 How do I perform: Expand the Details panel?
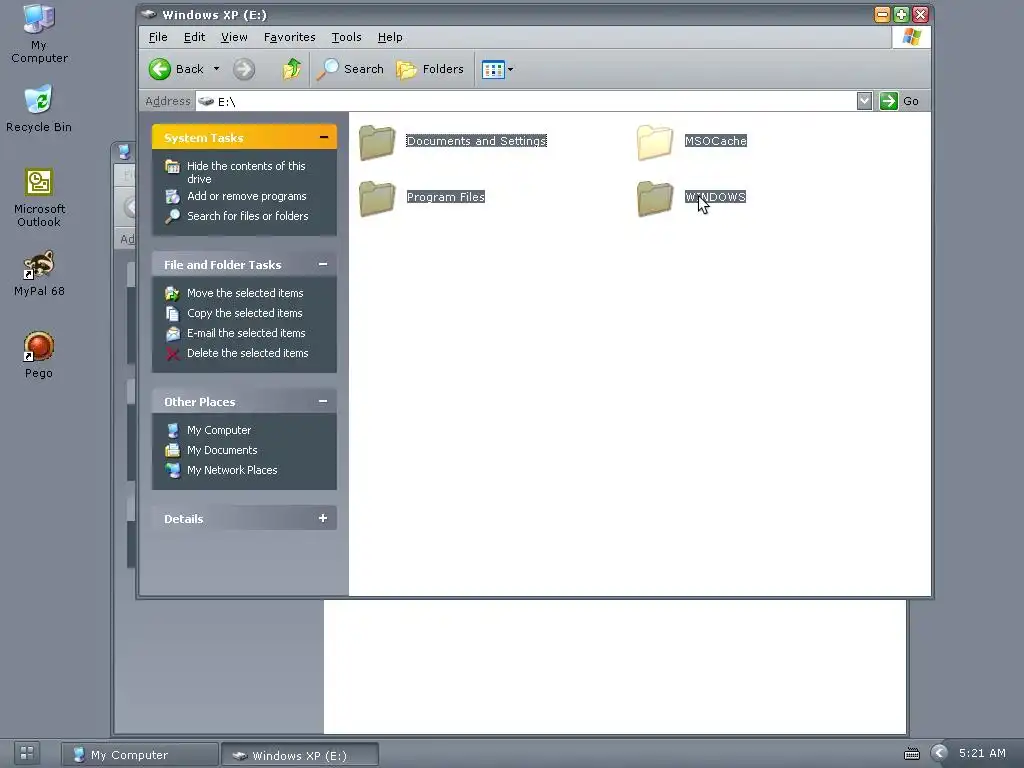pos(323,518)
